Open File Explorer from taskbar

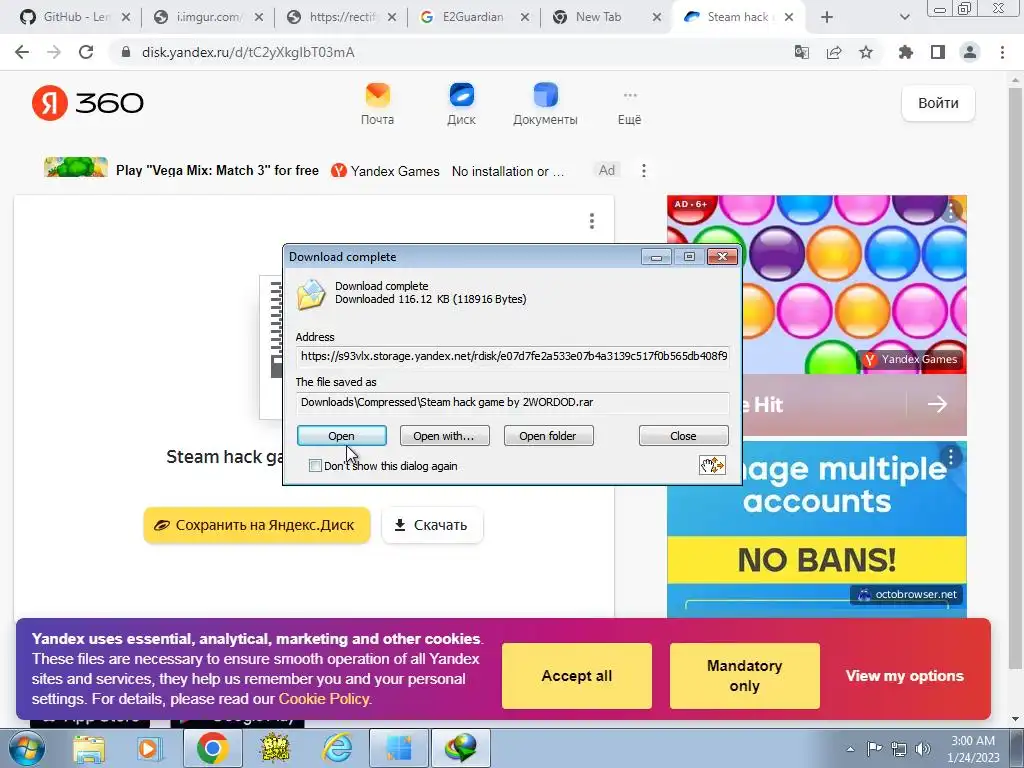click(x=89, y=748)
